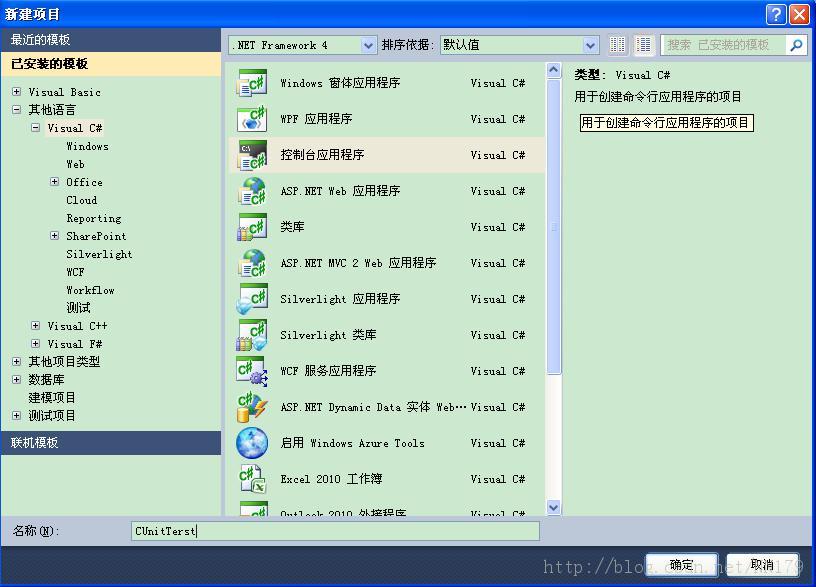Image resolution: width=816 pixels, height=587 pixels.
Task: Click the 名称 text field
Action: coord(335,531)
